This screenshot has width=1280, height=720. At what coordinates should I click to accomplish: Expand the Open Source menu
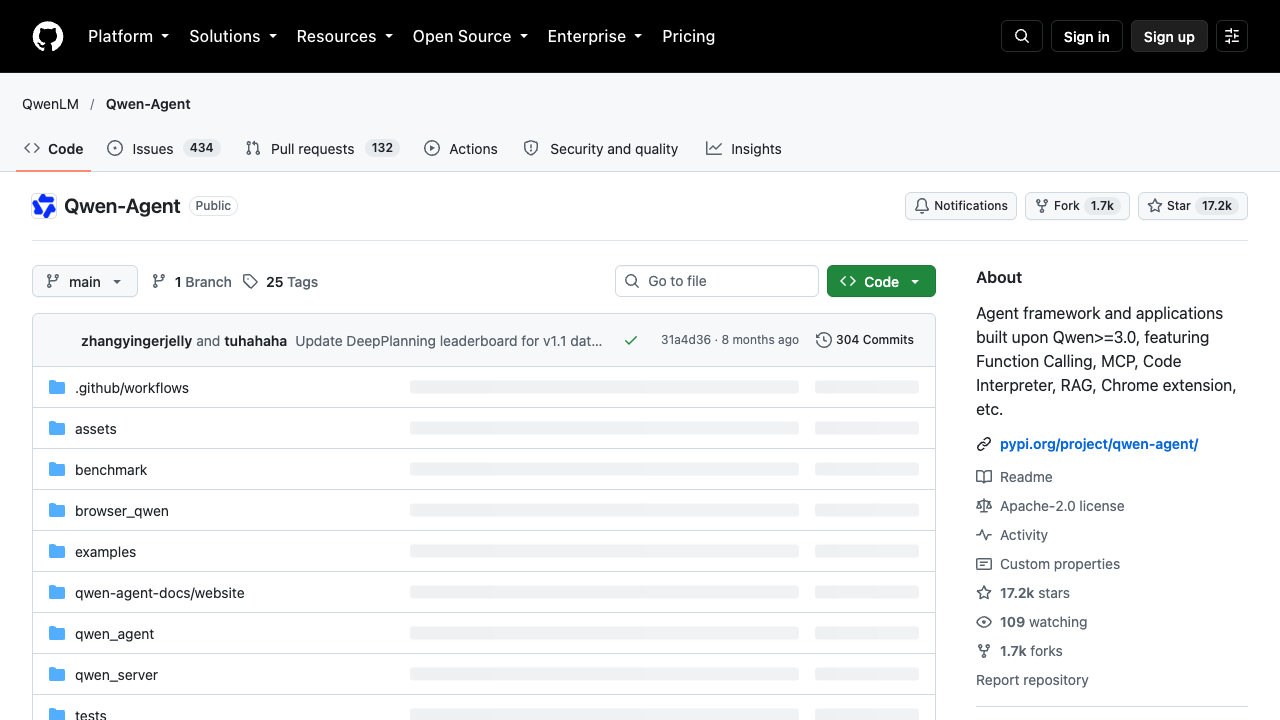(x=470, y=36)
